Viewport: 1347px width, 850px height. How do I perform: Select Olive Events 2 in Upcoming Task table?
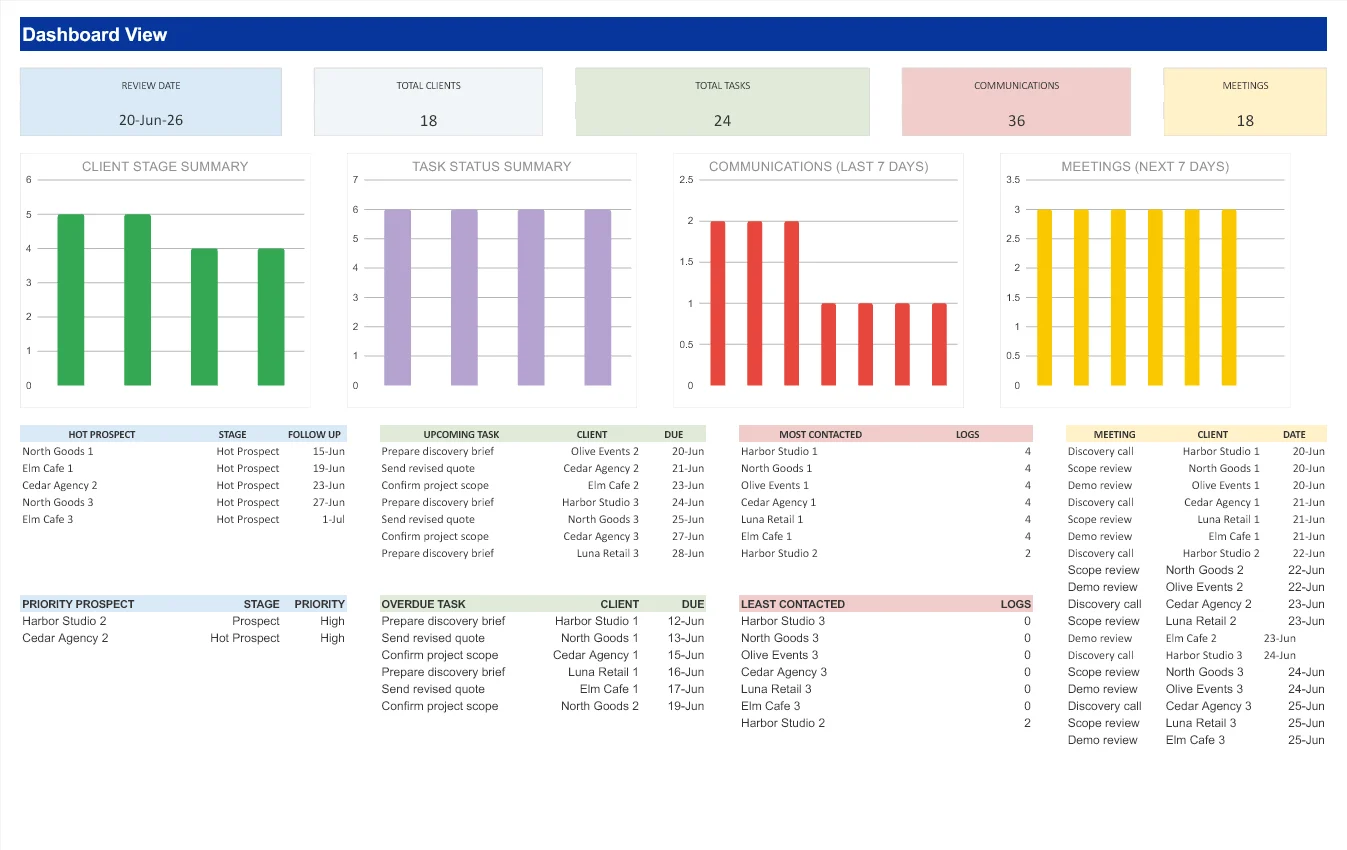click(x=605, y=452)
